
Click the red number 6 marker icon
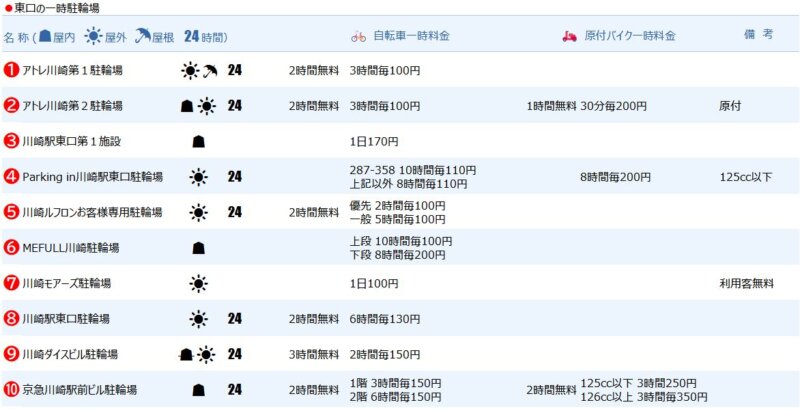click(x=11, y=248)
